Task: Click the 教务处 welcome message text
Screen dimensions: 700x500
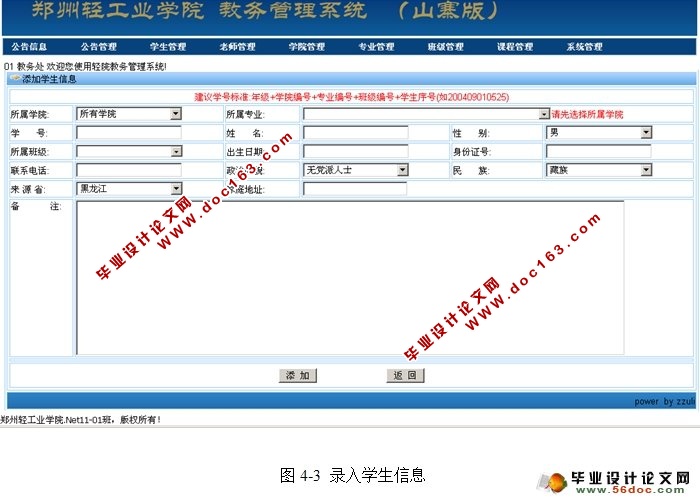Action: 85,67
